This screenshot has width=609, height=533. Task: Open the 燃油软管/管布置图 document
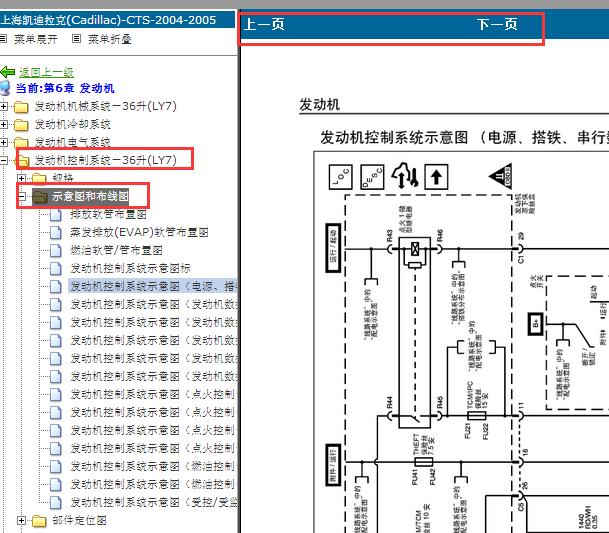point(116,250)
